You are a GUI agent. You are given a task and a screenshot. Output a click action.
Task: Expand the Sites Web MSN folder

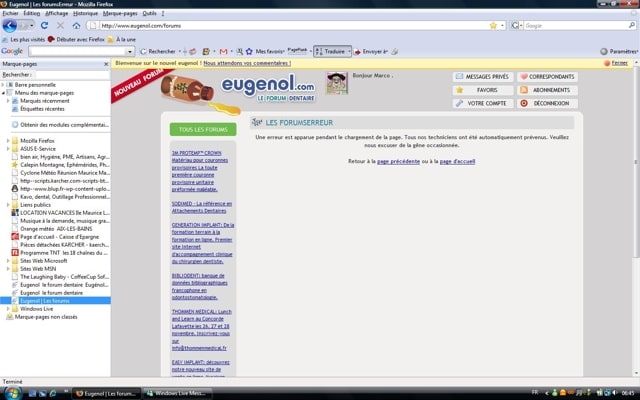tap(8, 269)
